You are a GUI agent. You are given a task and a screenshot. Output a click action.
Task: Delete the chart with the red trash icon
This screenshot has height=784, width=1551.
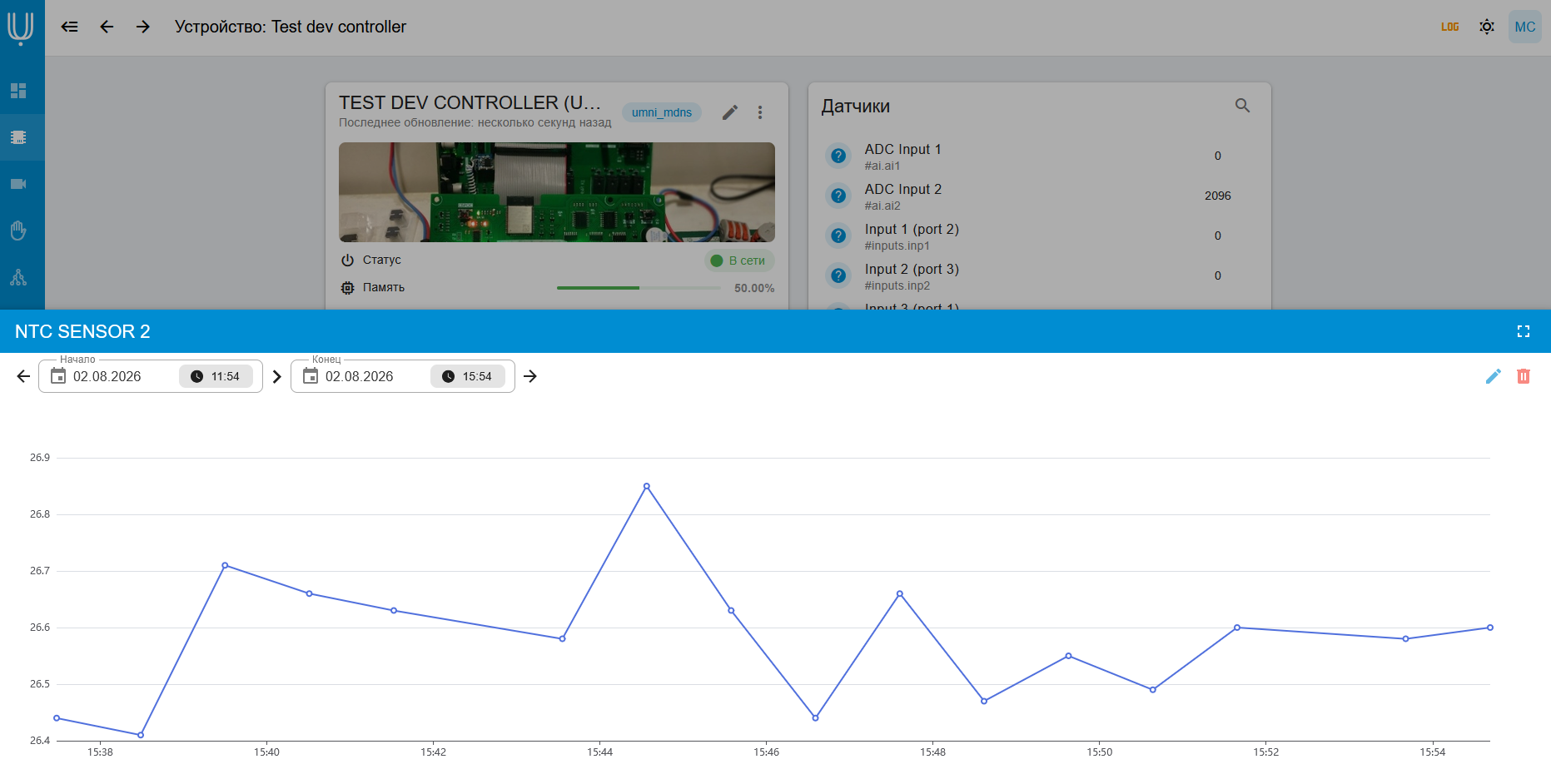[1524, 376]
